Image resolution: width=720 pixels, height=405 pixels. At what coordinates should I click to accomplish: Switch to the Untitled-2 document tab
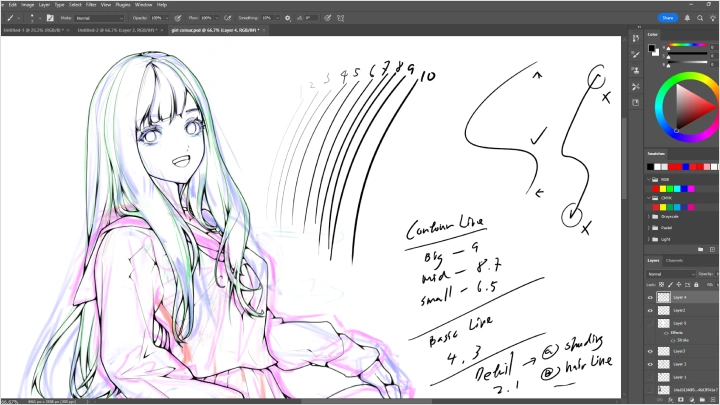[117, 30]
